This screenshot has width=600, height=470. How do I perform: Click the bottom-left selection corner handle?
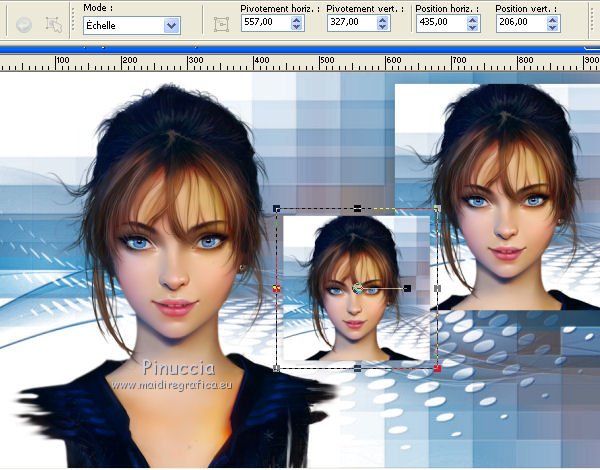277,368
